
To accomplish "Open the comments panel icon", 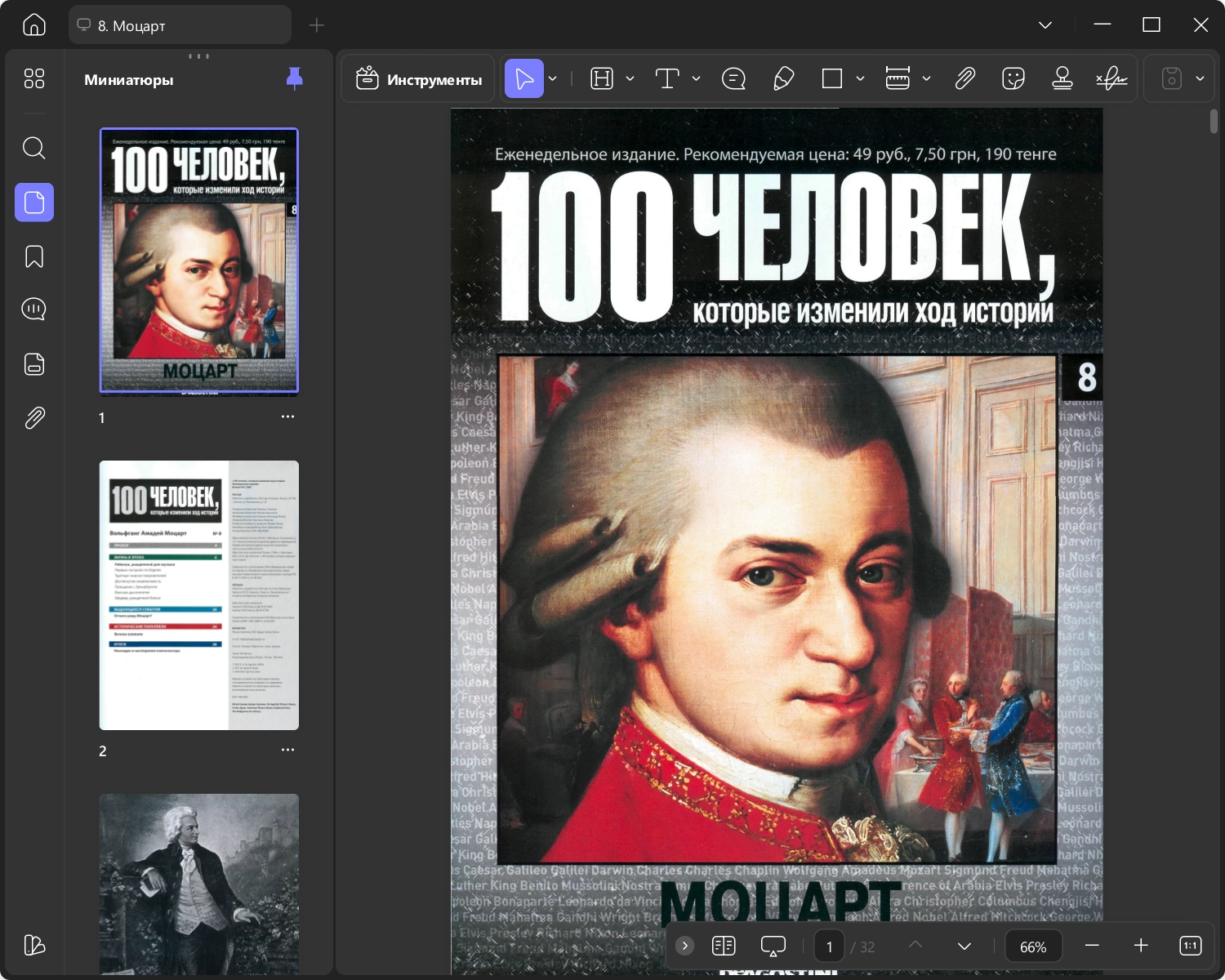I will [33, 310].
